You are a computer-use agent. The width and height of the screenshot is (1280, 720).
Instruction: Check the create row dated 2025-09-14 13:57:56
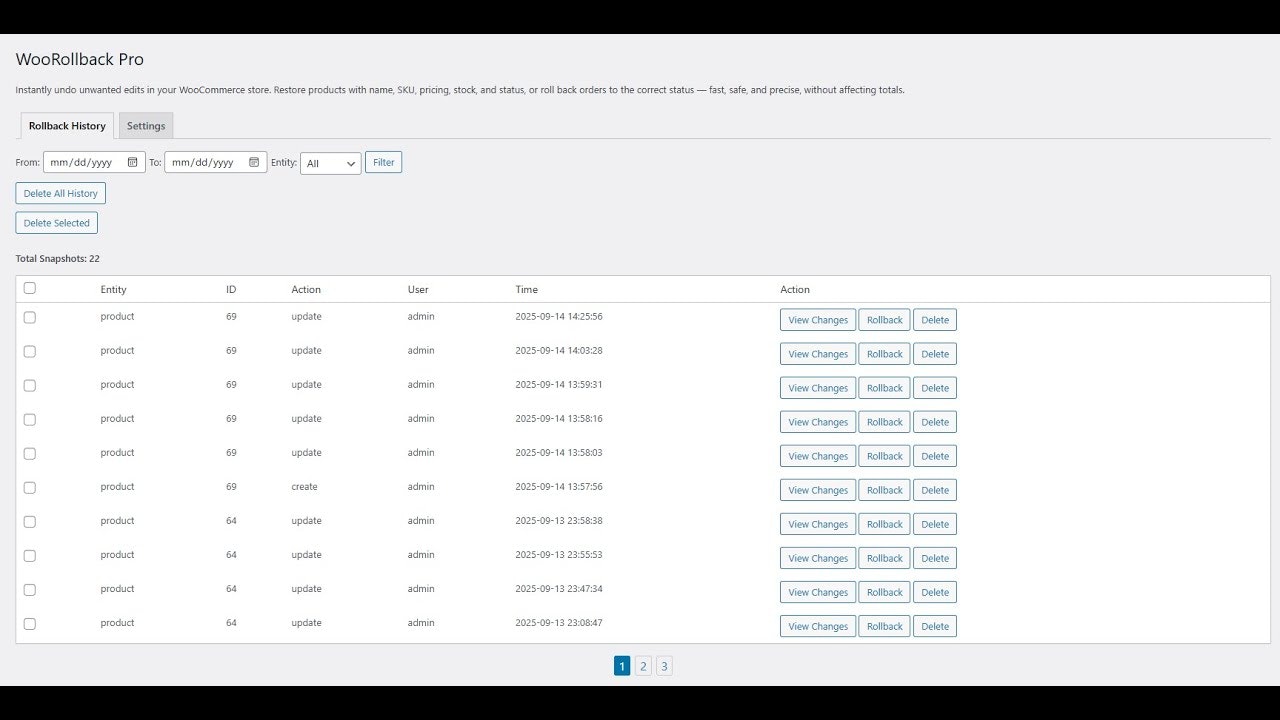(x=30, y=487)
